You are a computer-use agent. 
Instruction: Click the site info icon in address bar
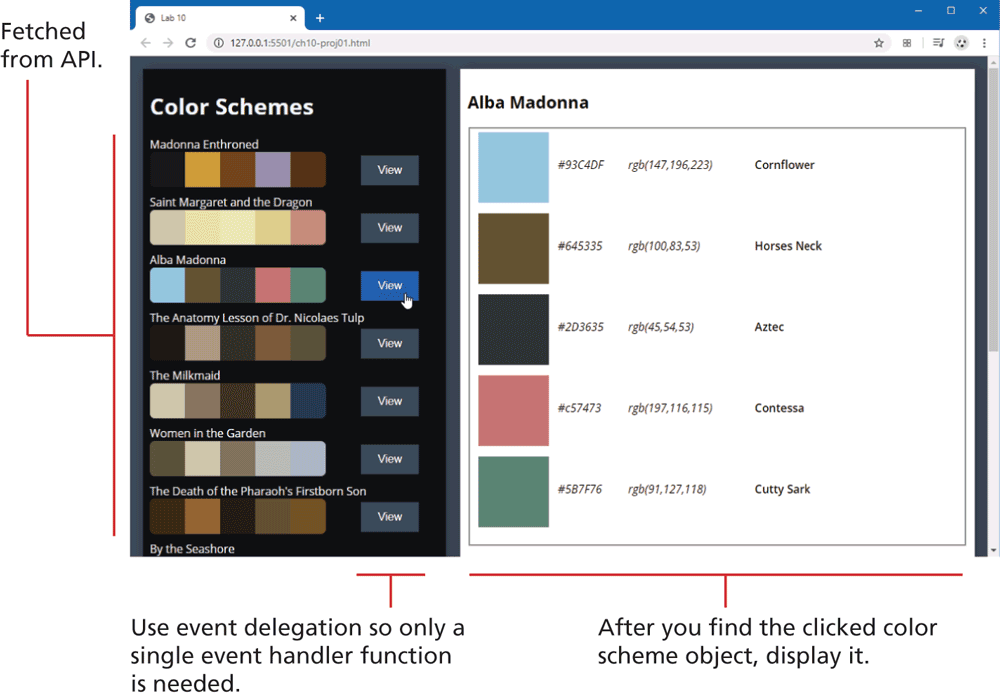tap(216, 43)
